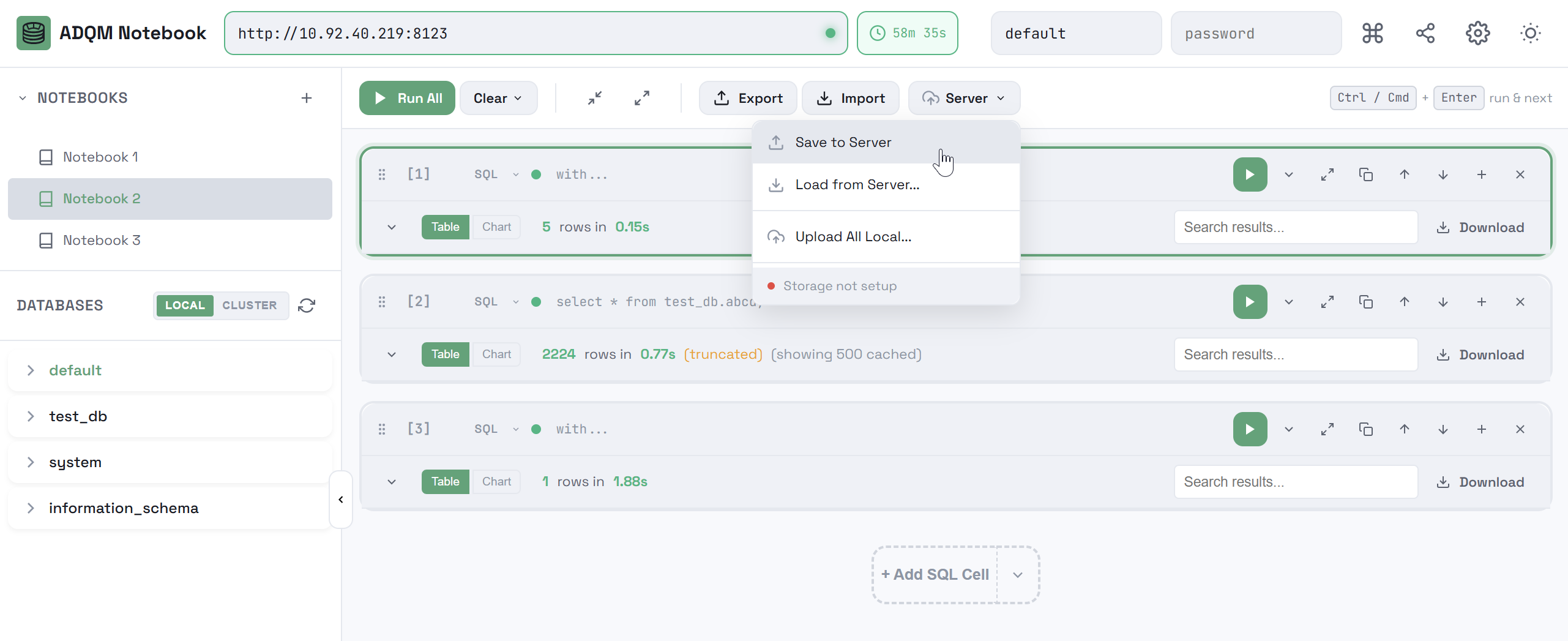1568x641 pixels.
Task: Select Load from Server menu option
Action: tap(857, 185)
